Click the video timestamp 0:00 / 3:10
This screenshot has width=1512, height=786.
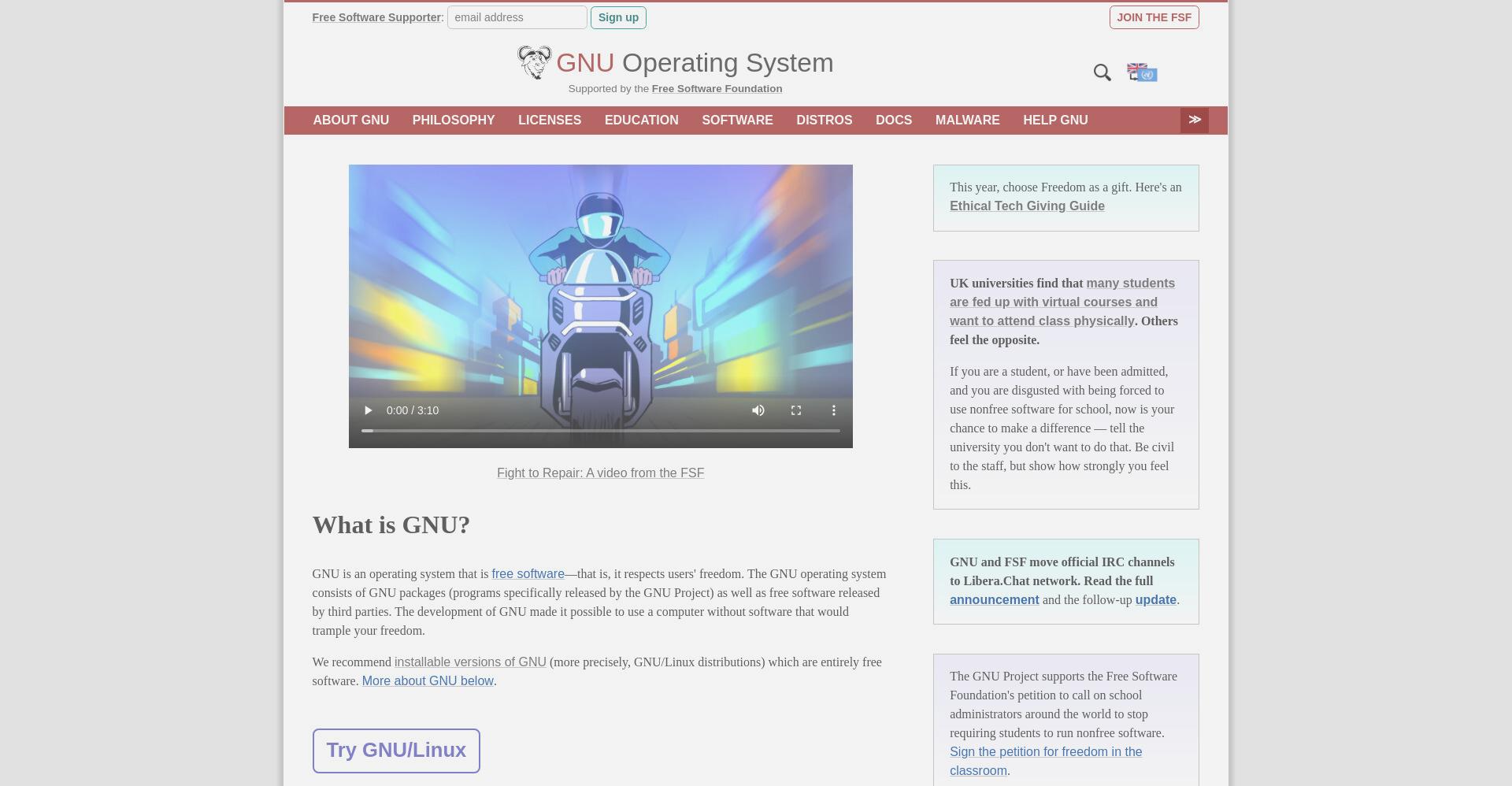click(x=413, y=410)
